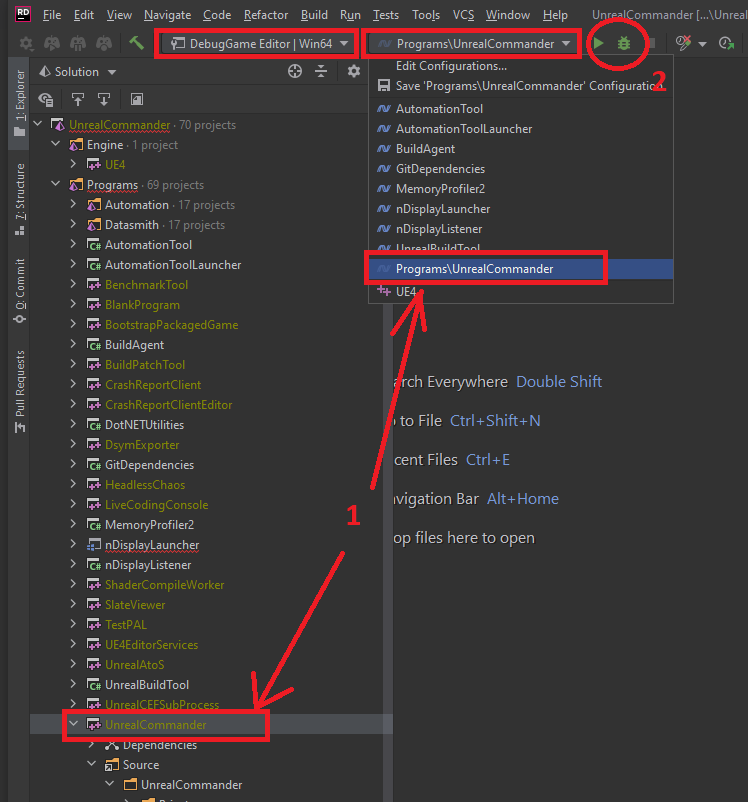Collapse the UnrealCommander solution root node

click(x=38, y=124)
